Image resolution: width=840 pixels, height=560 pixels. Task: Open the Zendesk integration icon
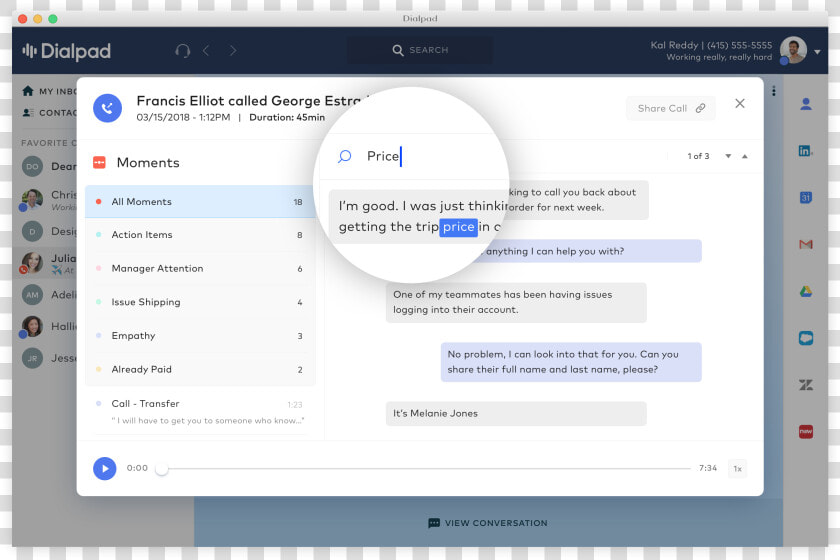point(806,385)
